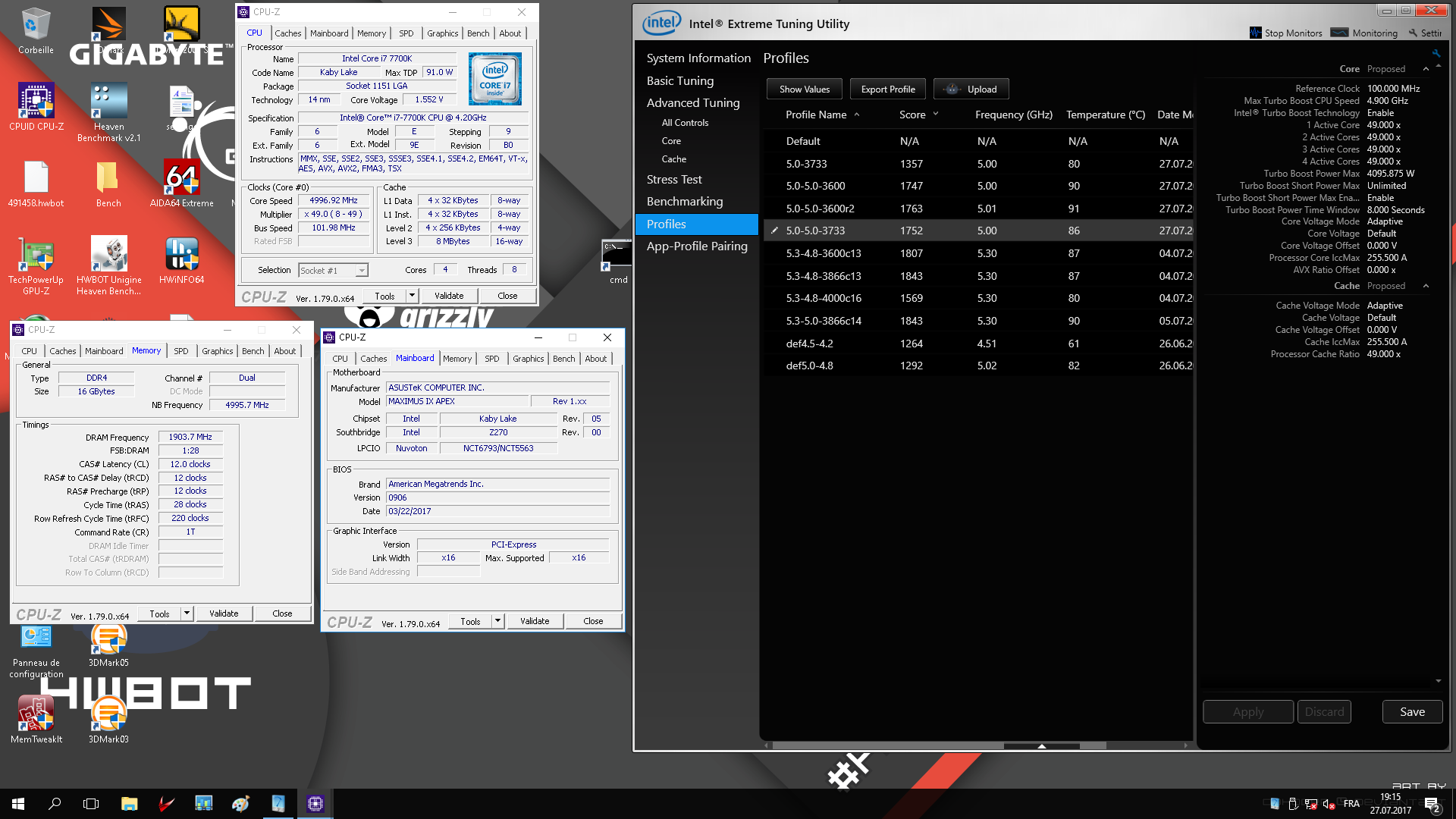Collapse the Cache proposed settings section
The height and width of the screenshot is (819, 1456).
[1426, 286]
